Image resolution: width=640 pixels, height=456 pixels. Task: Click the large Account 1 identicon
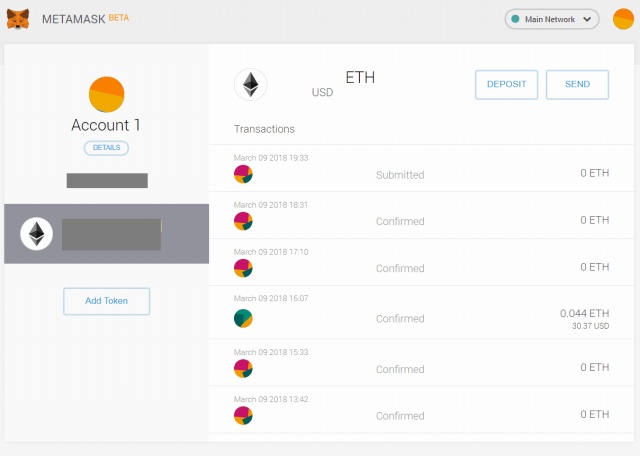tap(107, 94)
